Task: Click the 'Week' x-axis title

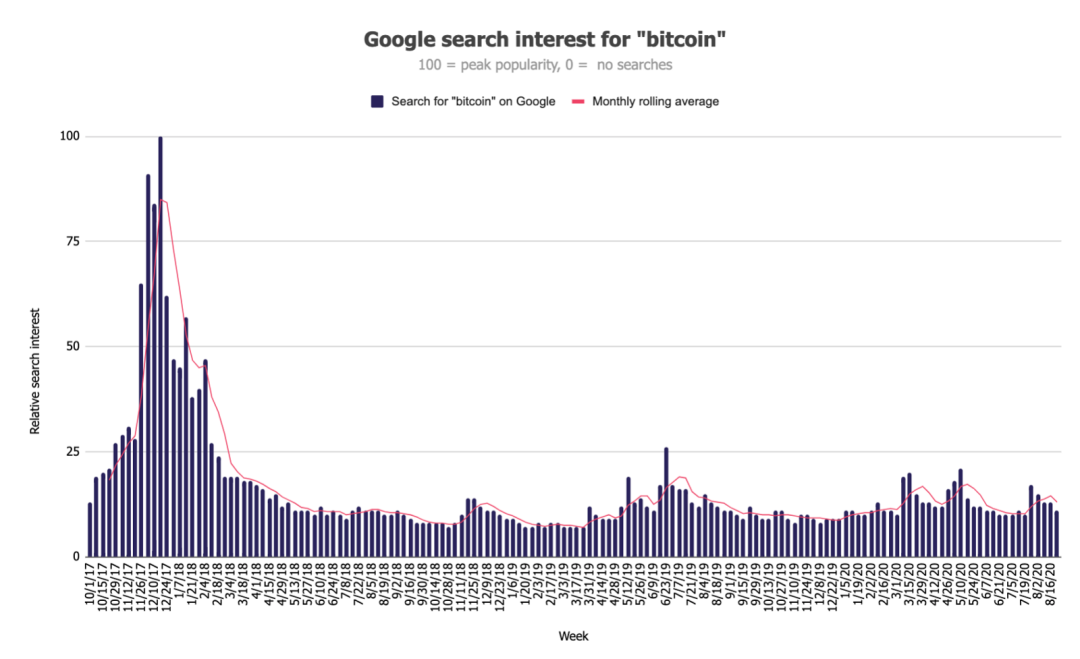Action: point(573,636)
